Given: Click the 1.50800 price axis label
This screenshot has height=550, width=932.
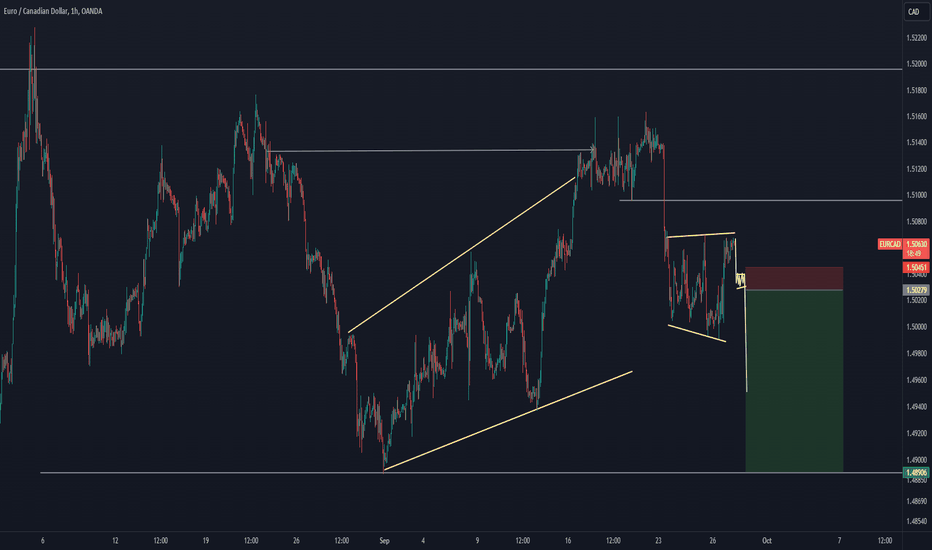Looking at the screenshot, I should 917,222.
